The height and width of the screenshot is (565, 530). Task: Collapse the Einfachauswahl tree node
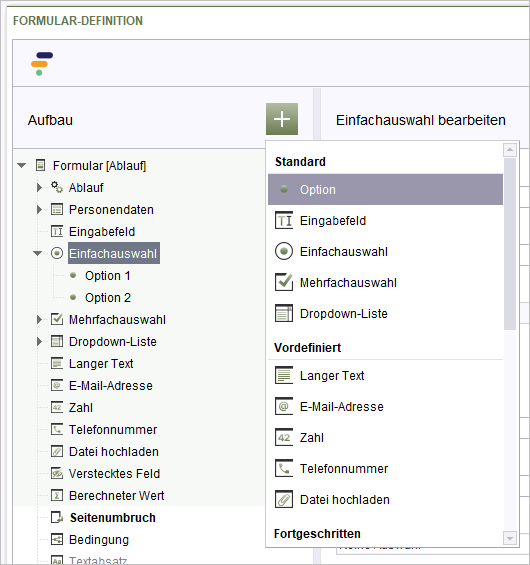click(x=37, y=253)
